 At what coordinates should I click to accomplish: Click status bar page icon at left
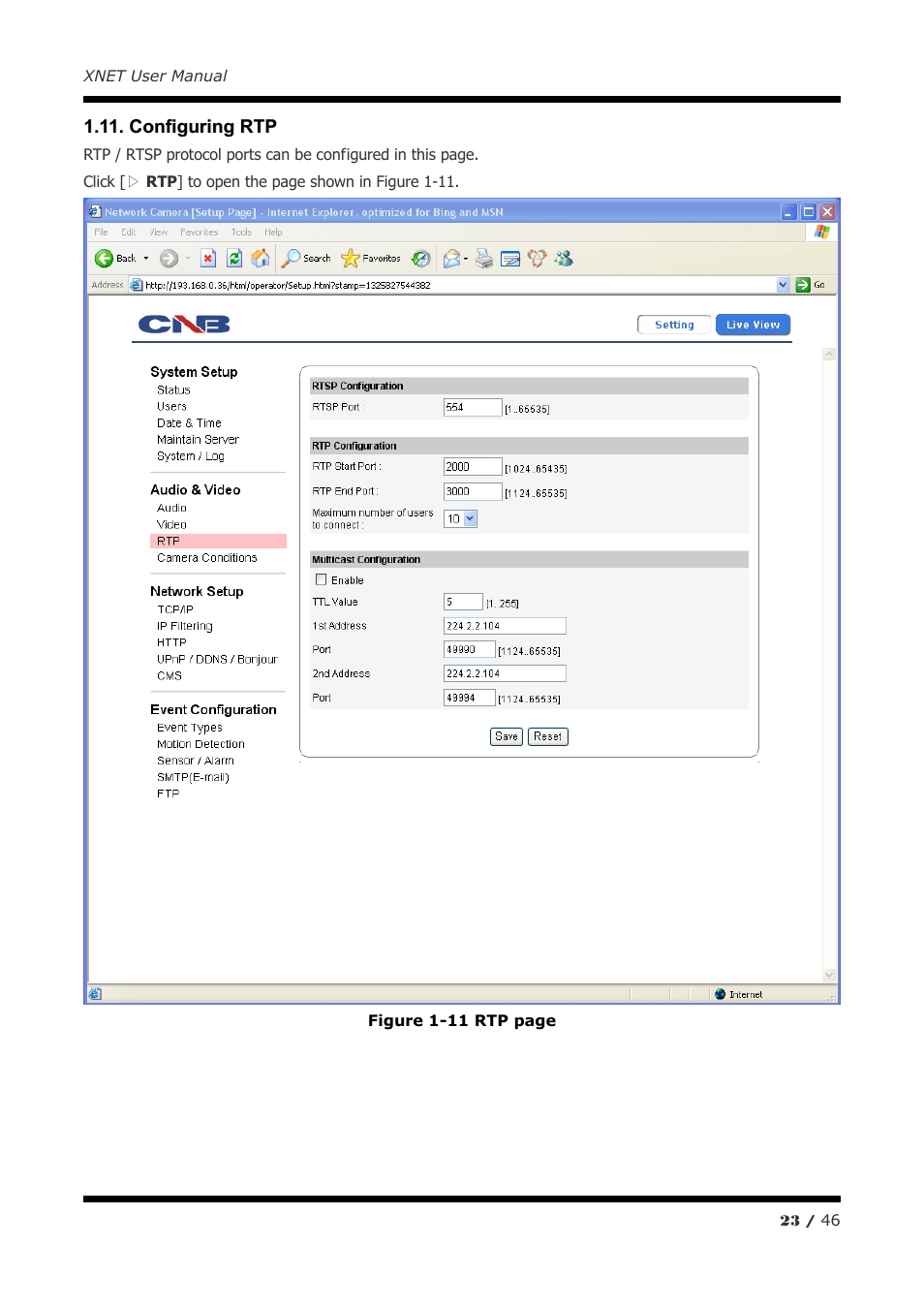coord(95,994)
